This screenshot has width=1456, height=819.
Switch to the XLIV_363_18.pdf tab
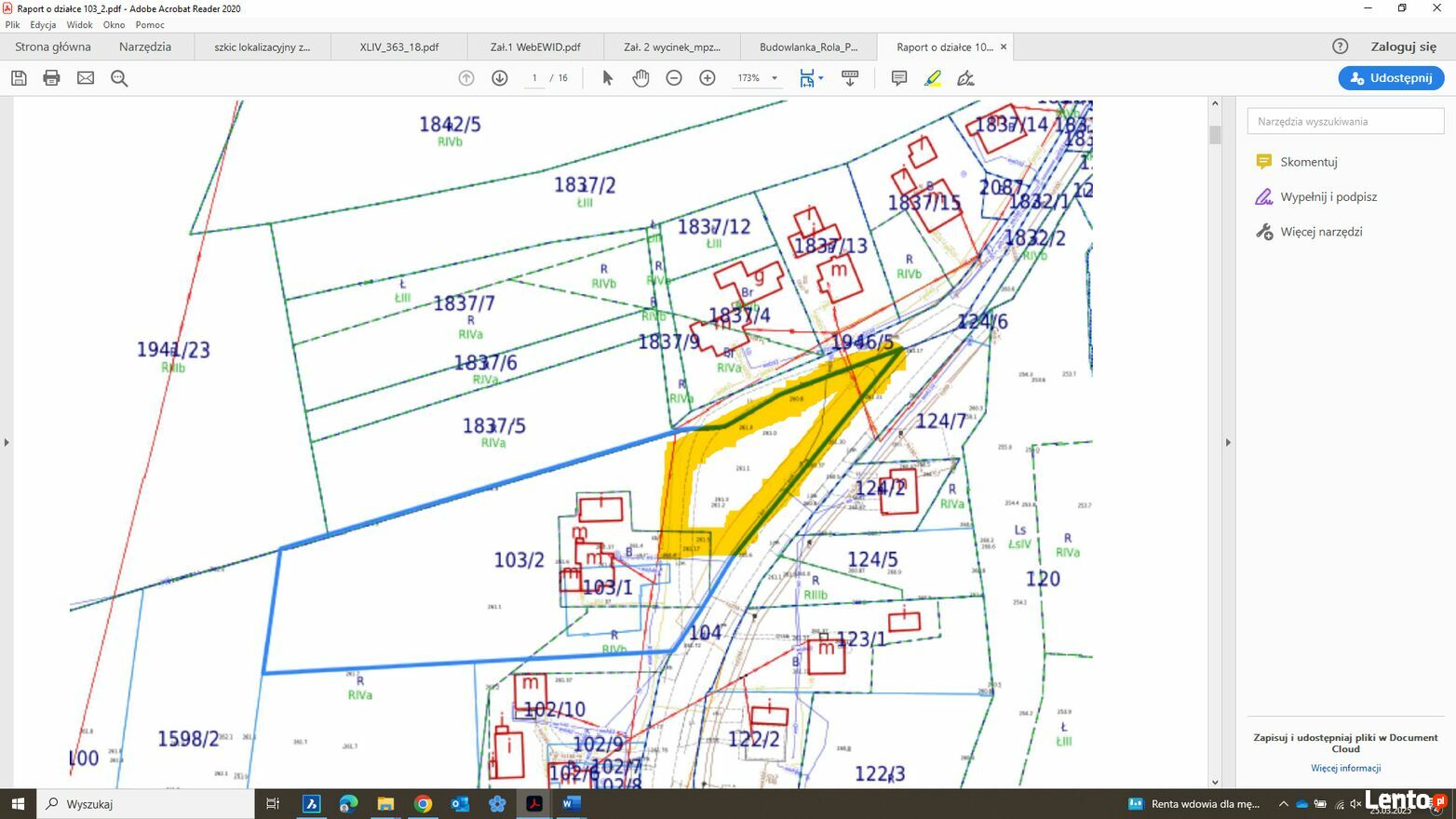399,47
